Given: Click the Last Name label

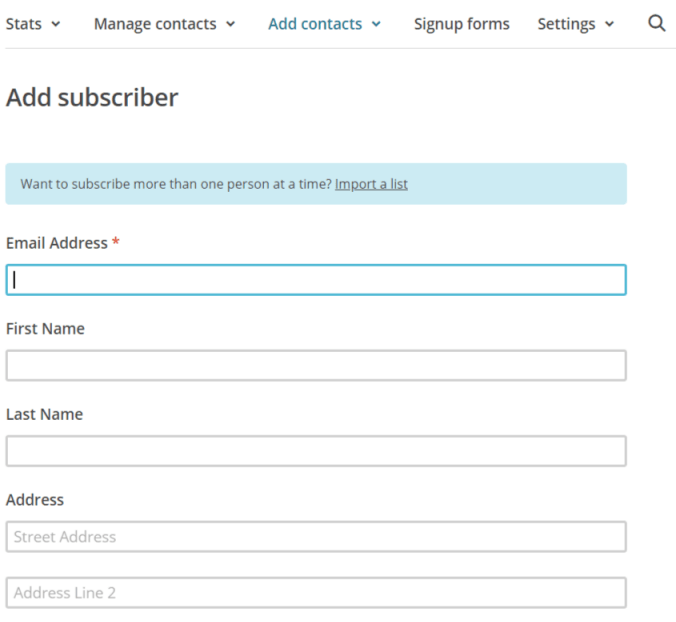Looking at the screenshot, I should (44, 414).
